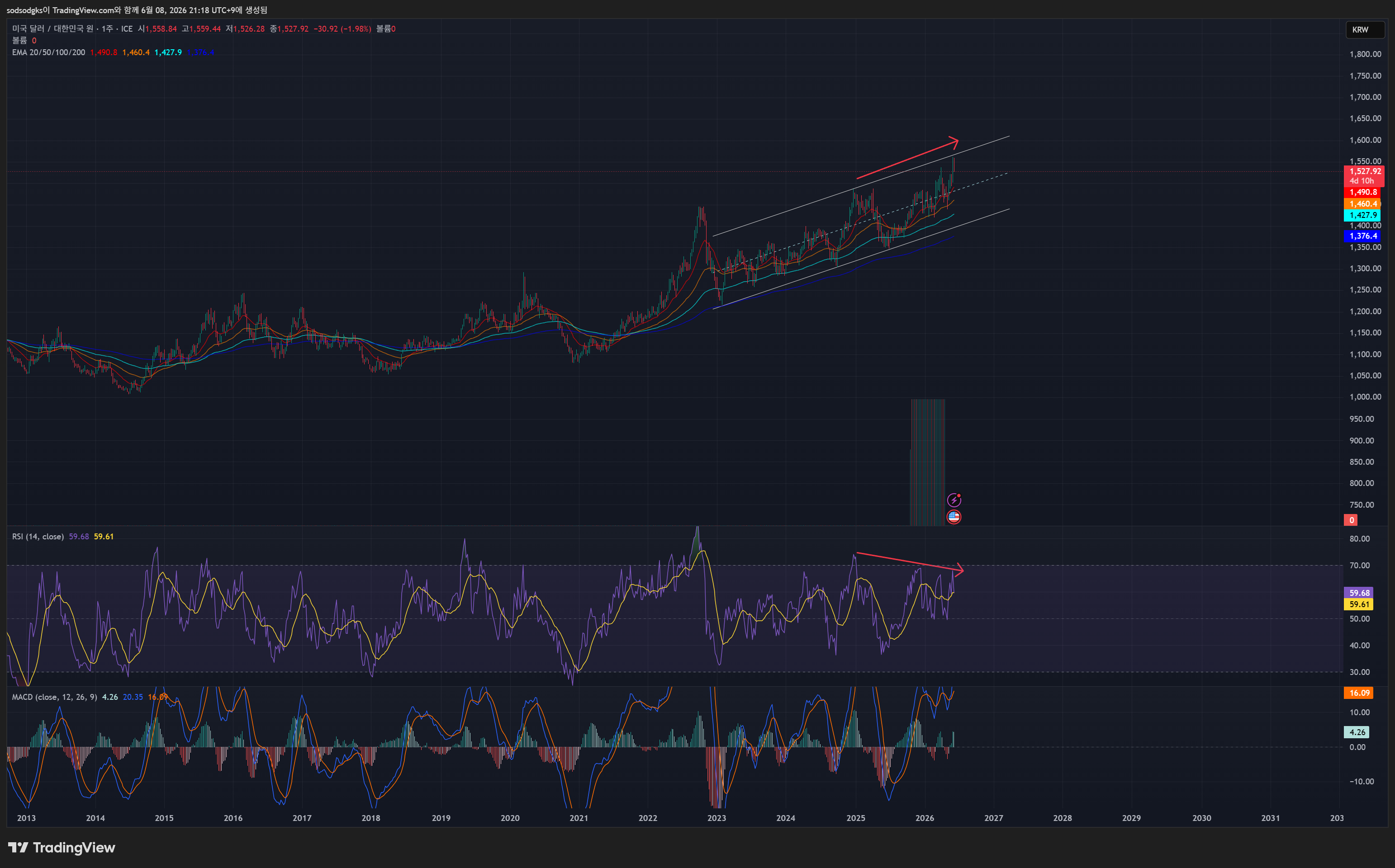This screenshot has height=868, width=1395.
Task: Click the change value −30.92 (−1.98%)
Action: pos(342,28)
